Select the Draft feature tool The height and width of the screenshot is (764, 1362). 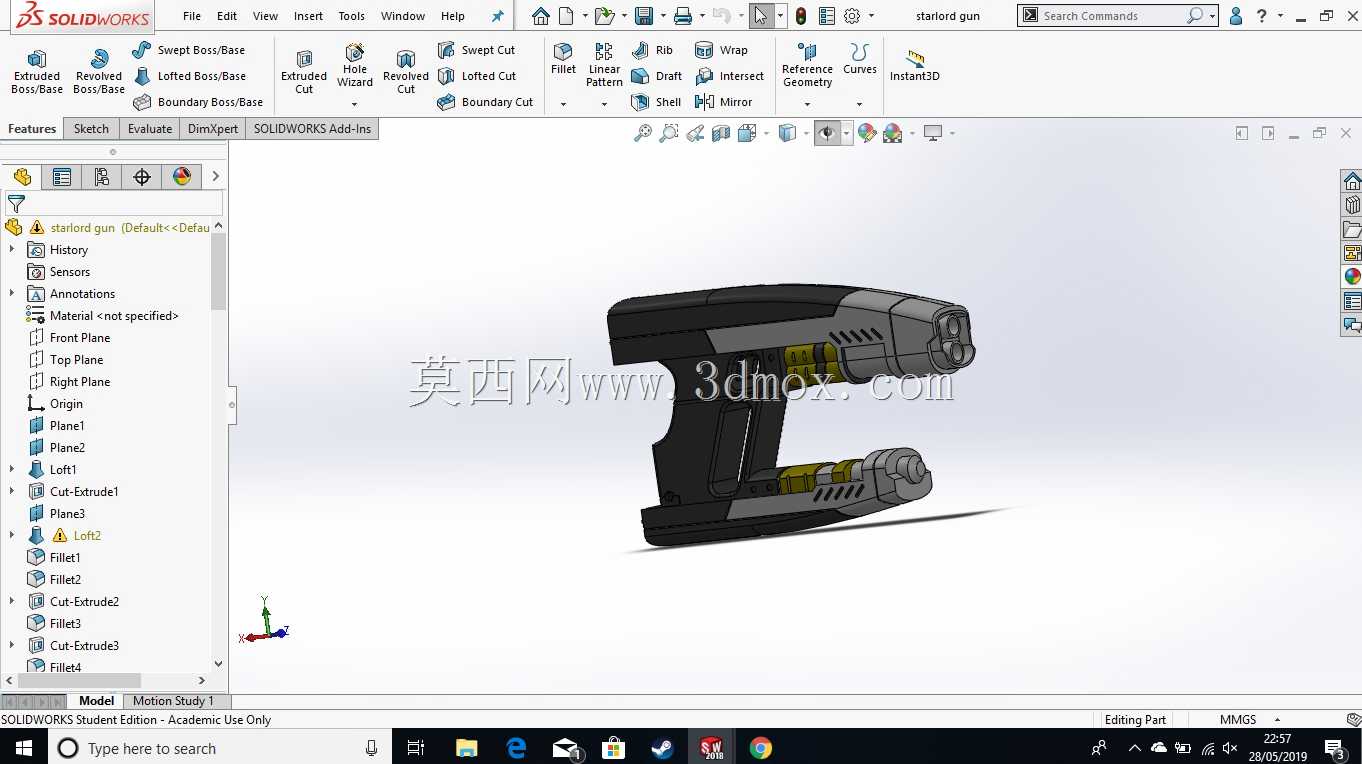[657, 76]
